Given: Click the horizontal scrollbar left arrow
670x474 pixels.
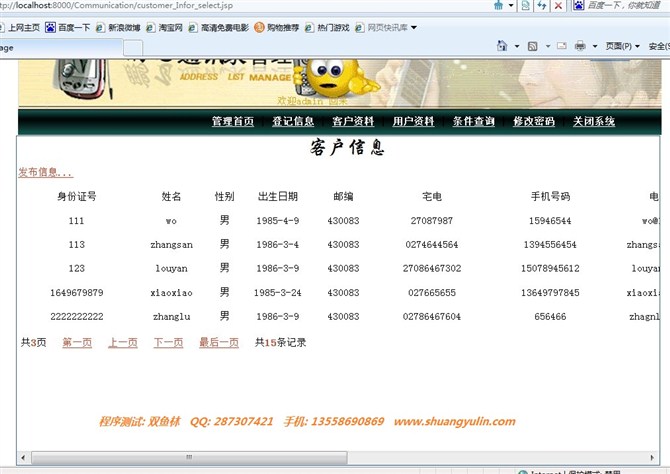Looking at the screenshot, I should [23, 458].
